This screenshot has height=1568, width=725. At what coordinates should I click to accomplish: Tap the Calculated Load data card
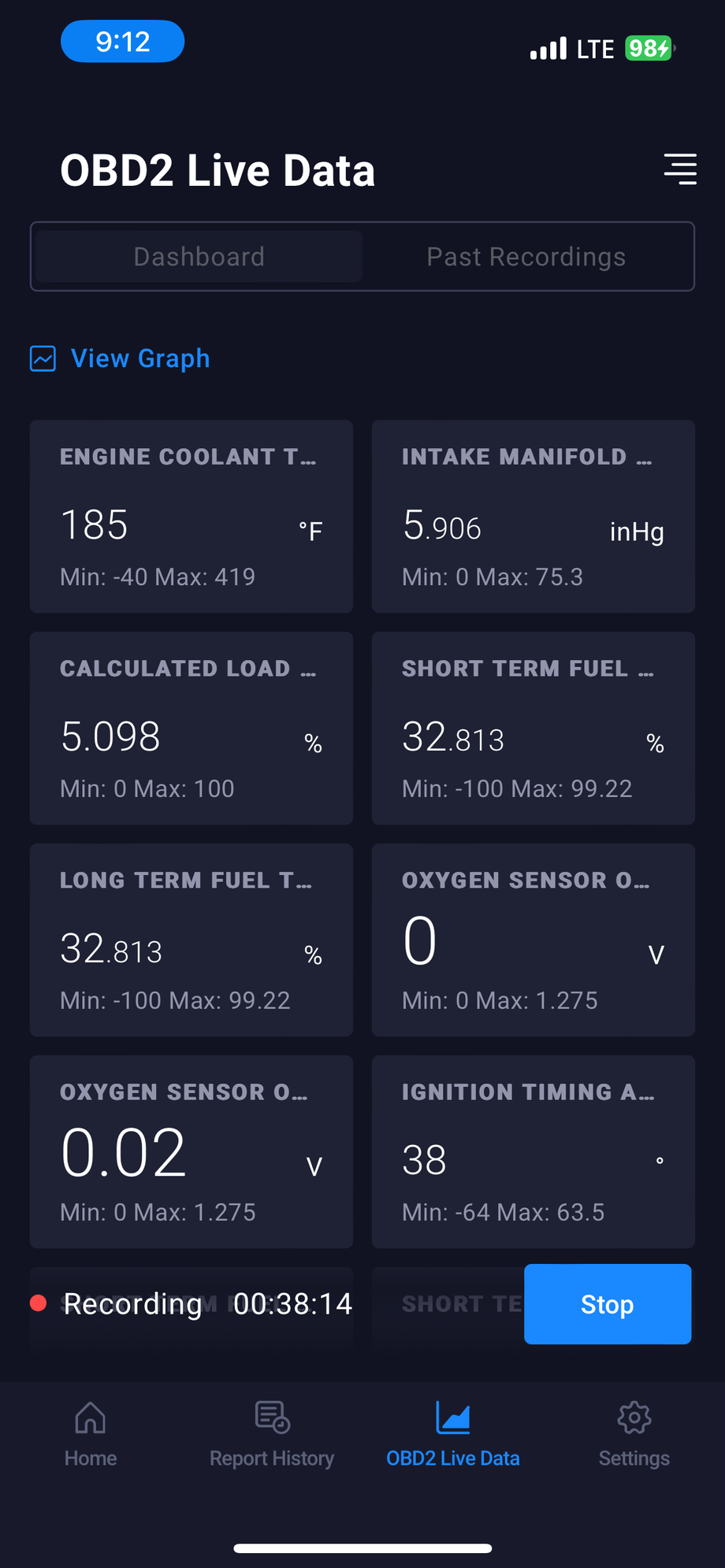point(191,728)
